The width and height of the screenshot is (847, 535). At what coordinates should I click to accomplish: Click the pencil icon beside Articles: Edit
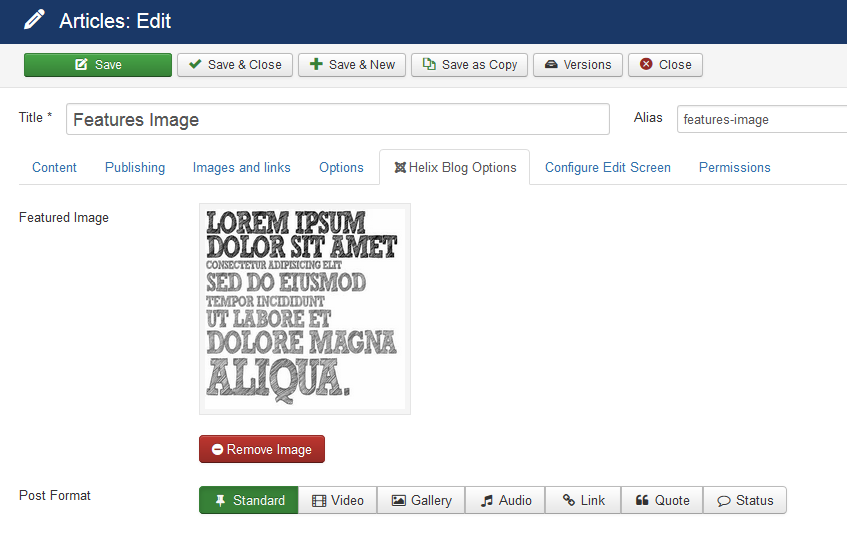(34, 20)
